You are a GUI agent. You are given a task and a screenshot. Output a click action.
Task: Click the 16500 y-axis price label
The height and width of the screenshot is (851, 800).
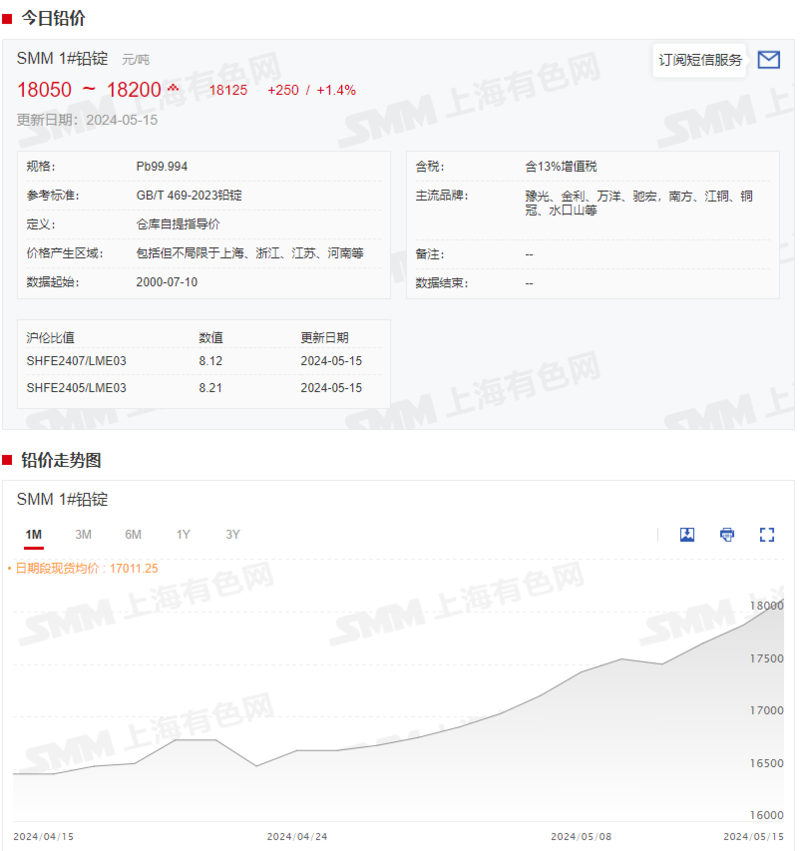coord(767,764)
